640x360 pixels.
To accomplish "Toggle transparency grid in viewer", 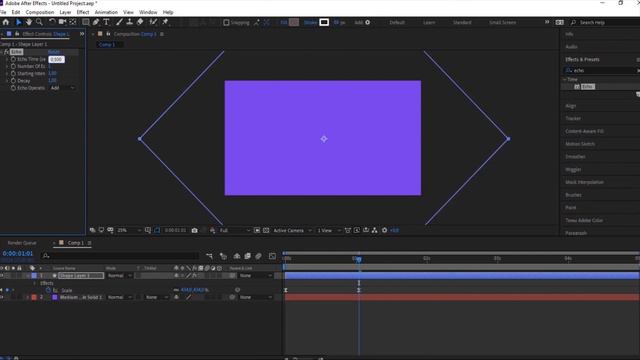I will point(266,231).
